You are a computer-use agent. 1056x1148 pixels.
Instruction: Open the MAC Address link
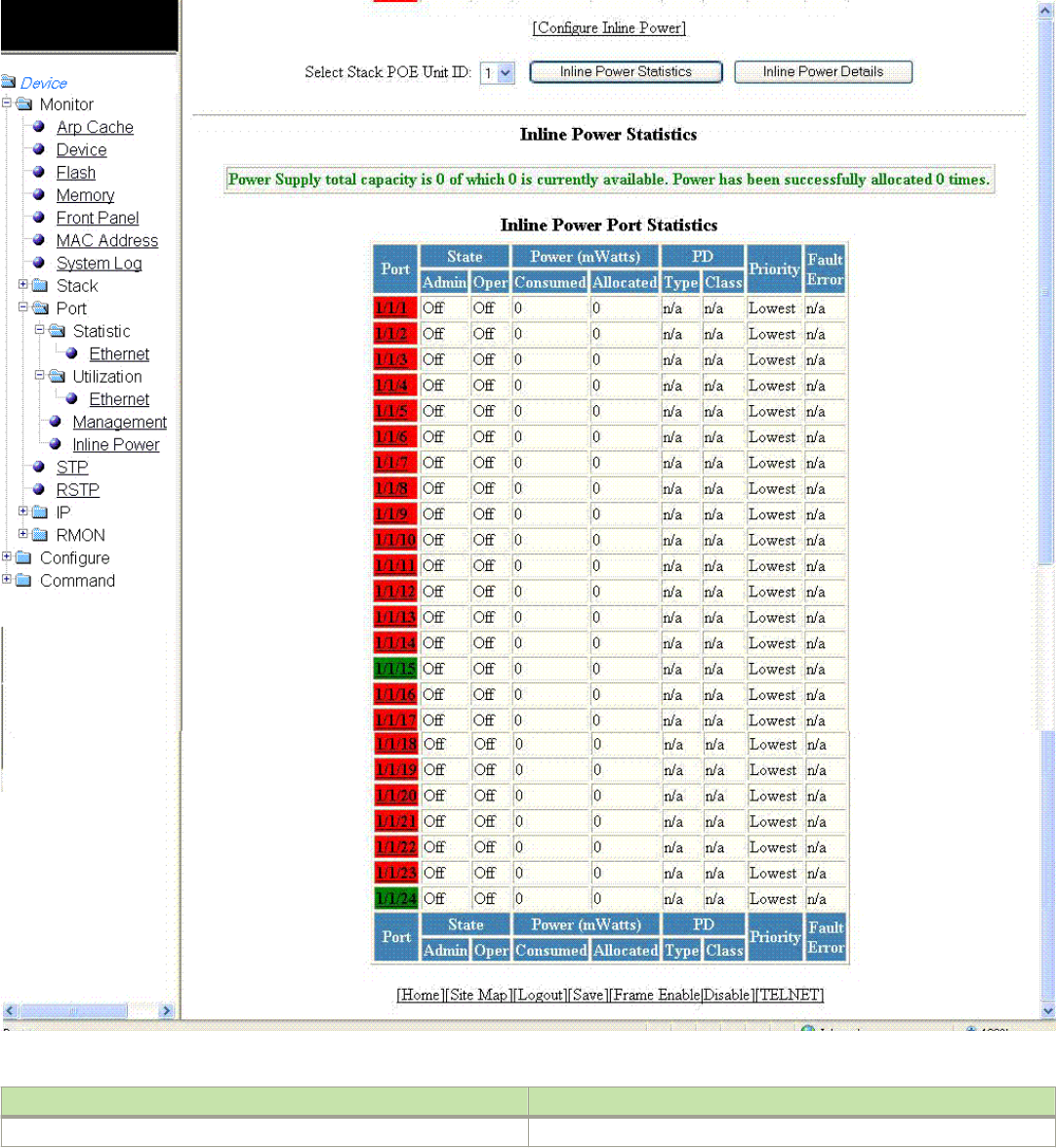(x=106, y=241)
